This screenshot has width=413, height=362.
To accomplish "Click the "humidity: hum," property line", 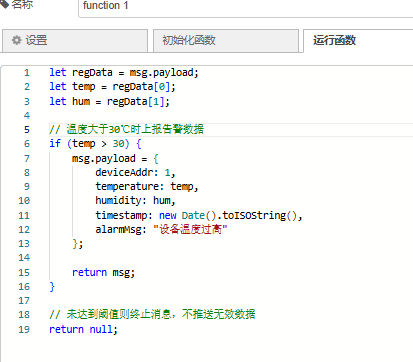I will (x=135, y=201).
